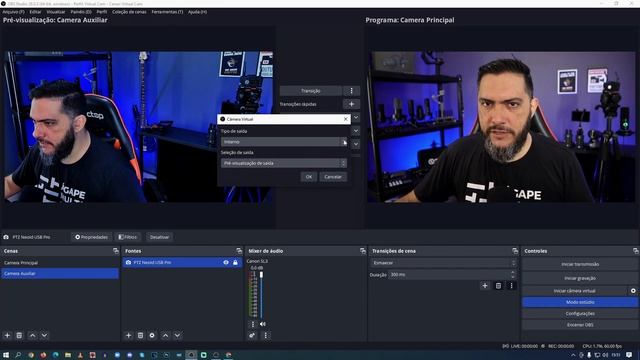Open the Windows notification center
The height and width of the screenshot is (360, 640).
tap(629, 355)
